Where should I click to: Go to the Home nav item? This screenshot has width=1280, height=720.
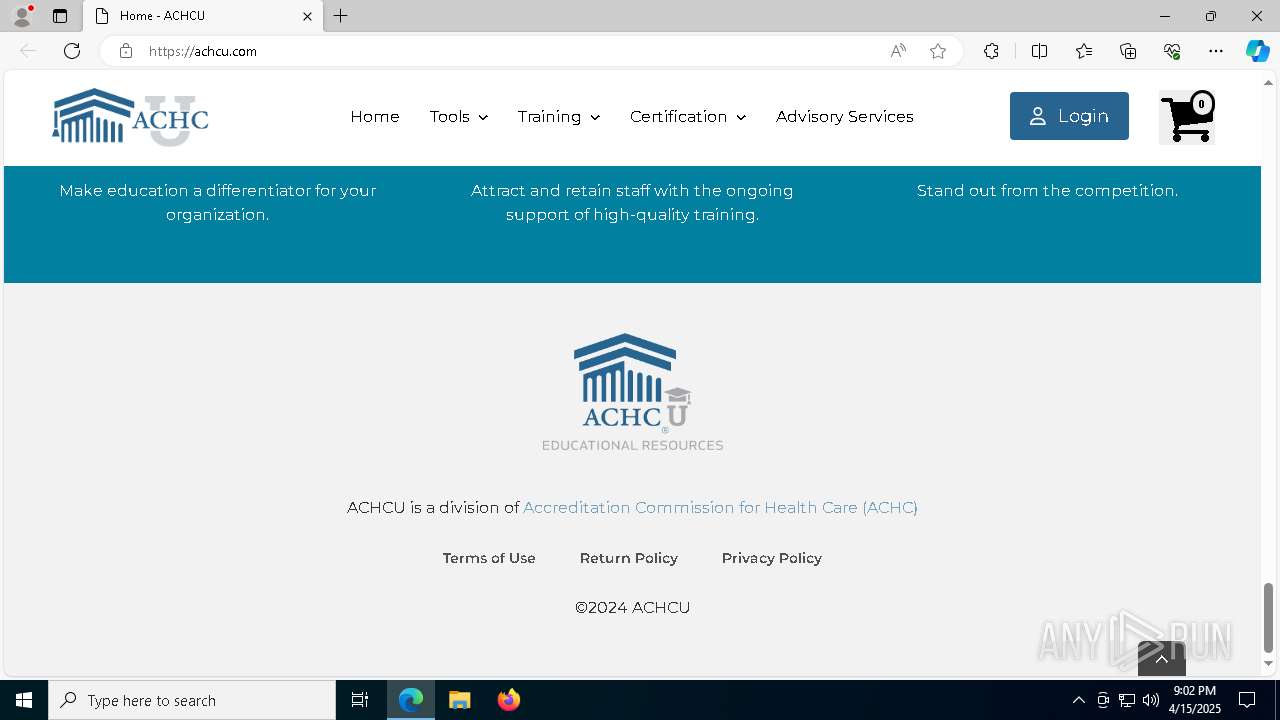[375, 117]
